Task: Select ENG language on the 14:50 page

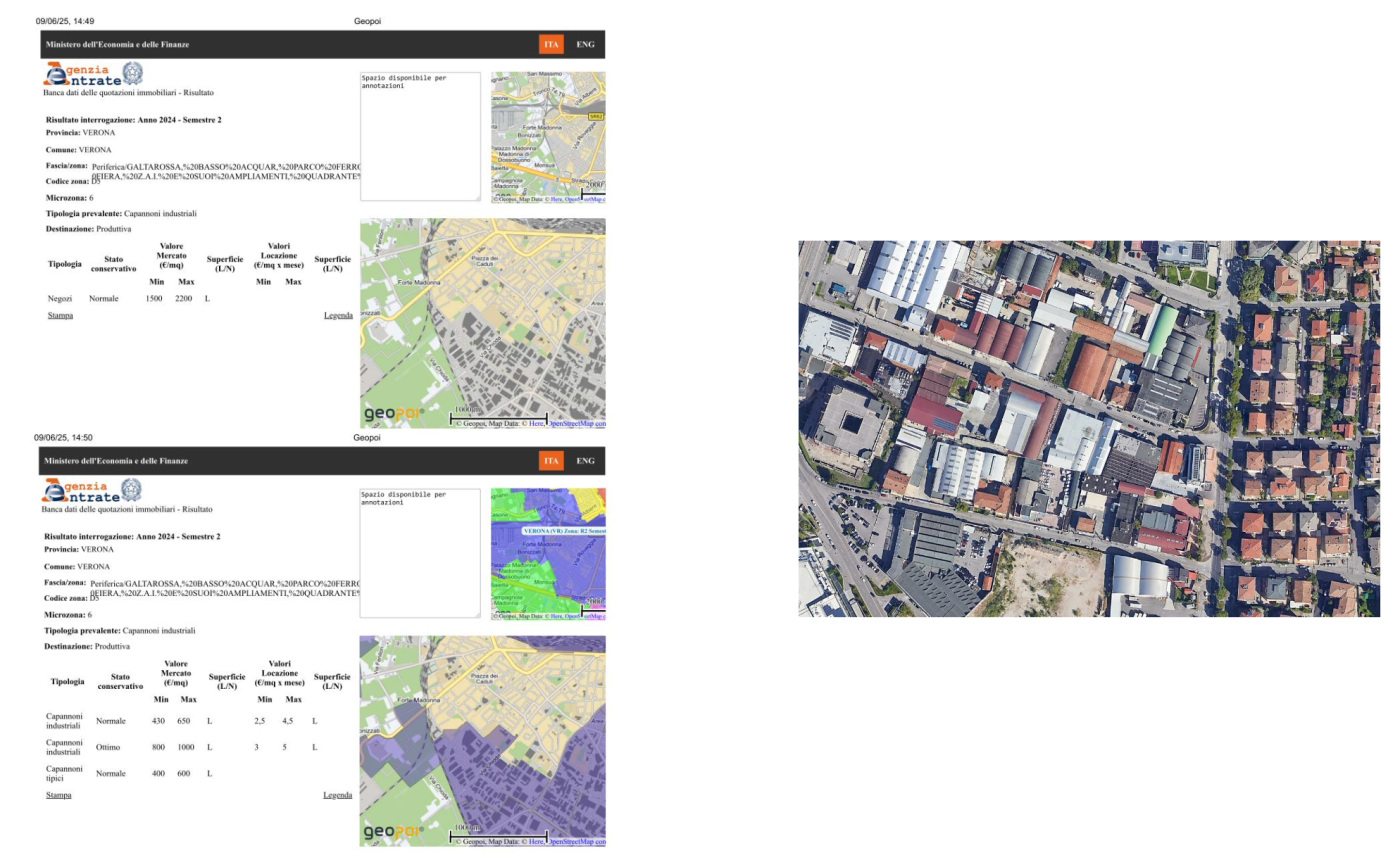Action: [585, 461]
